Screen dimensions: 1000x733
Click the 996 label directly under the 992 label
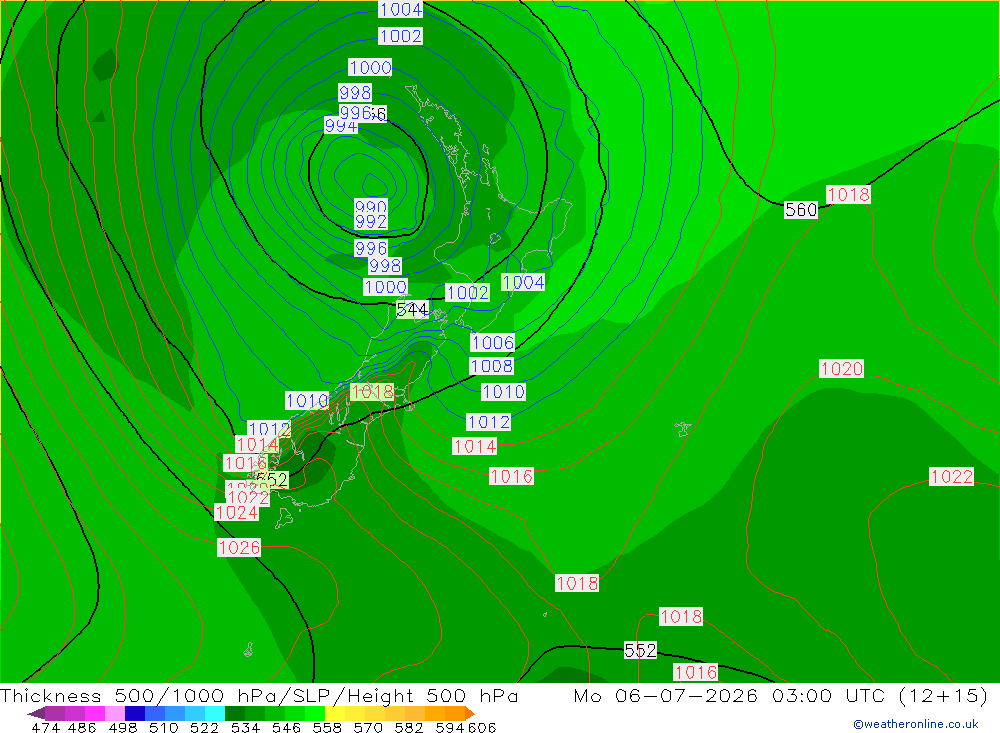point(371,248)
